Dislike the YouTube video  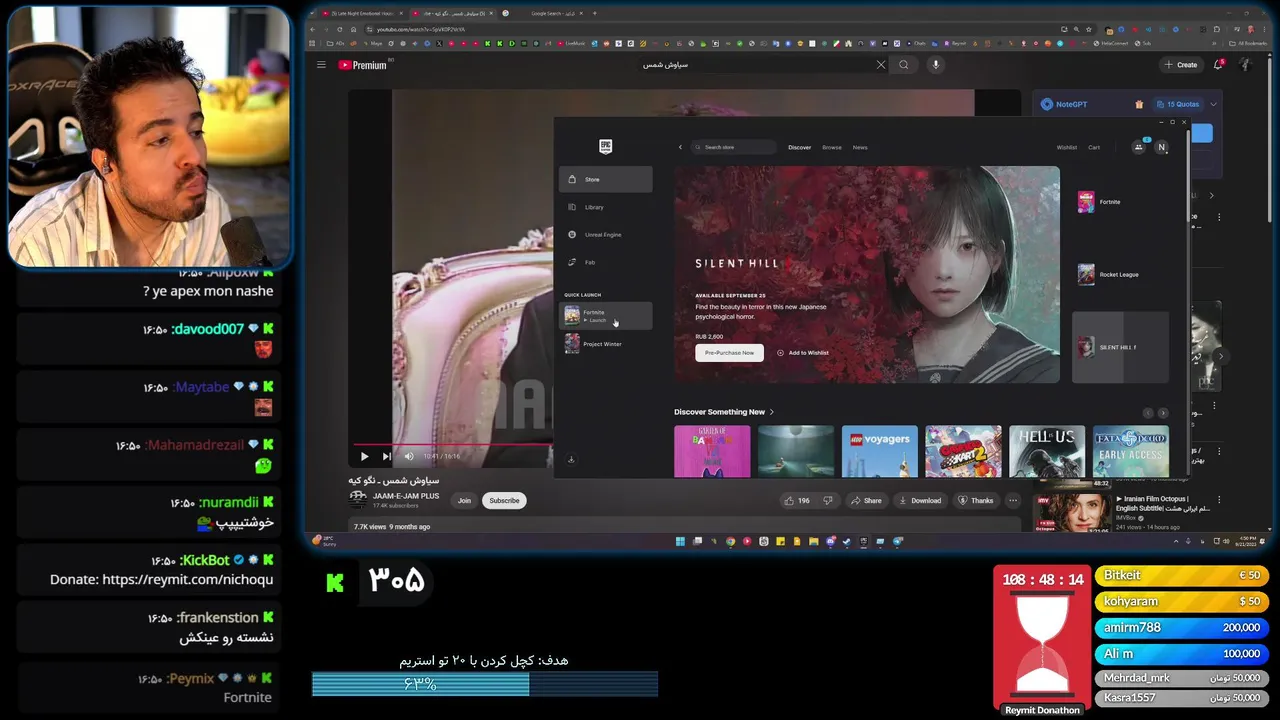click(x=828, y=500)
